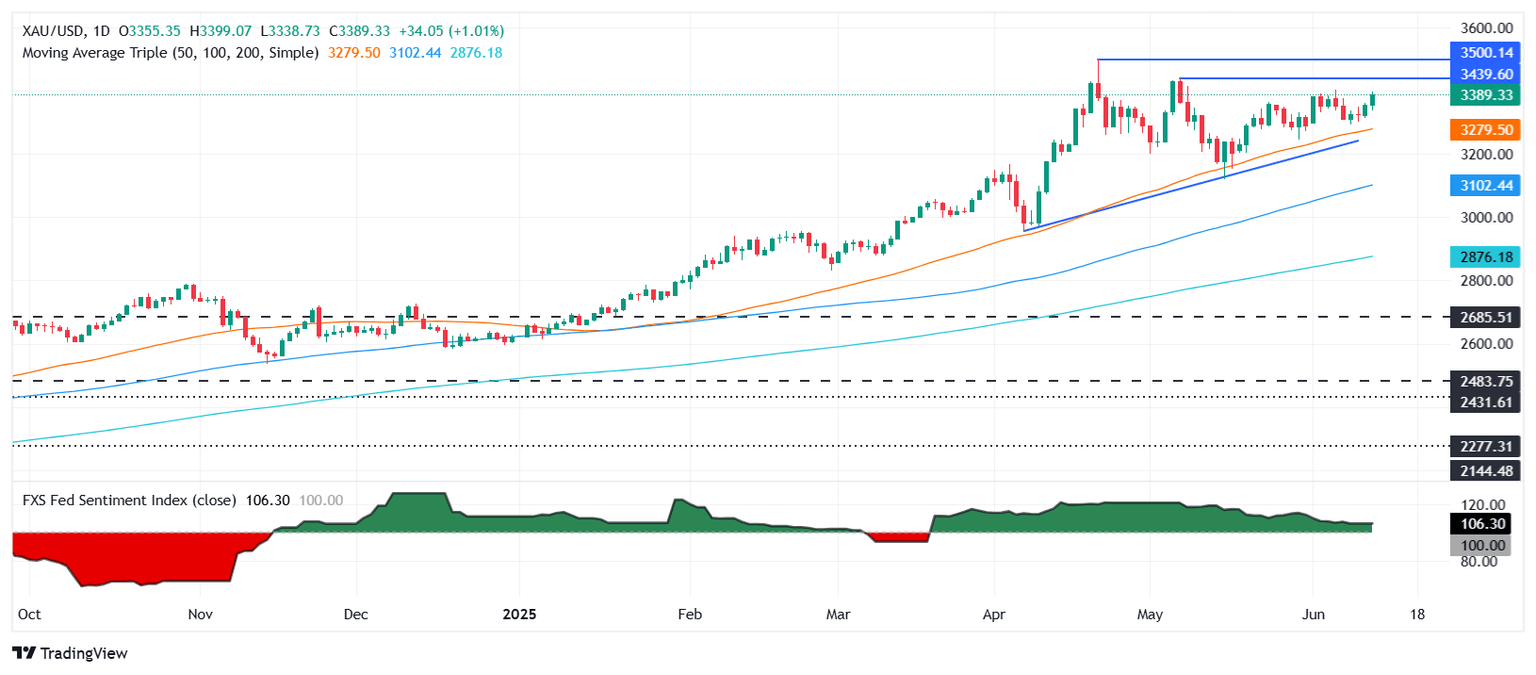Click the 2144.48 price level label
The width and height of the screenshot is (1536, 675).
click(1484, 468)
